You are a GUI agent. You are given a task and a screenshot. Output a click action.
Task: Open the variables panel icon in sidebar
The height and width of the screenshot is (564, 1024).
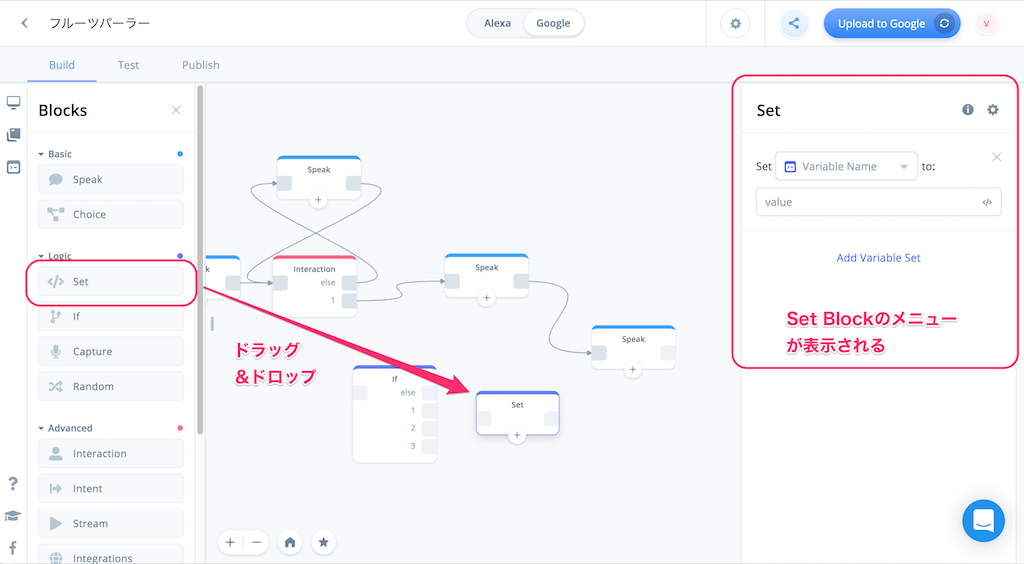click(14, 167)
